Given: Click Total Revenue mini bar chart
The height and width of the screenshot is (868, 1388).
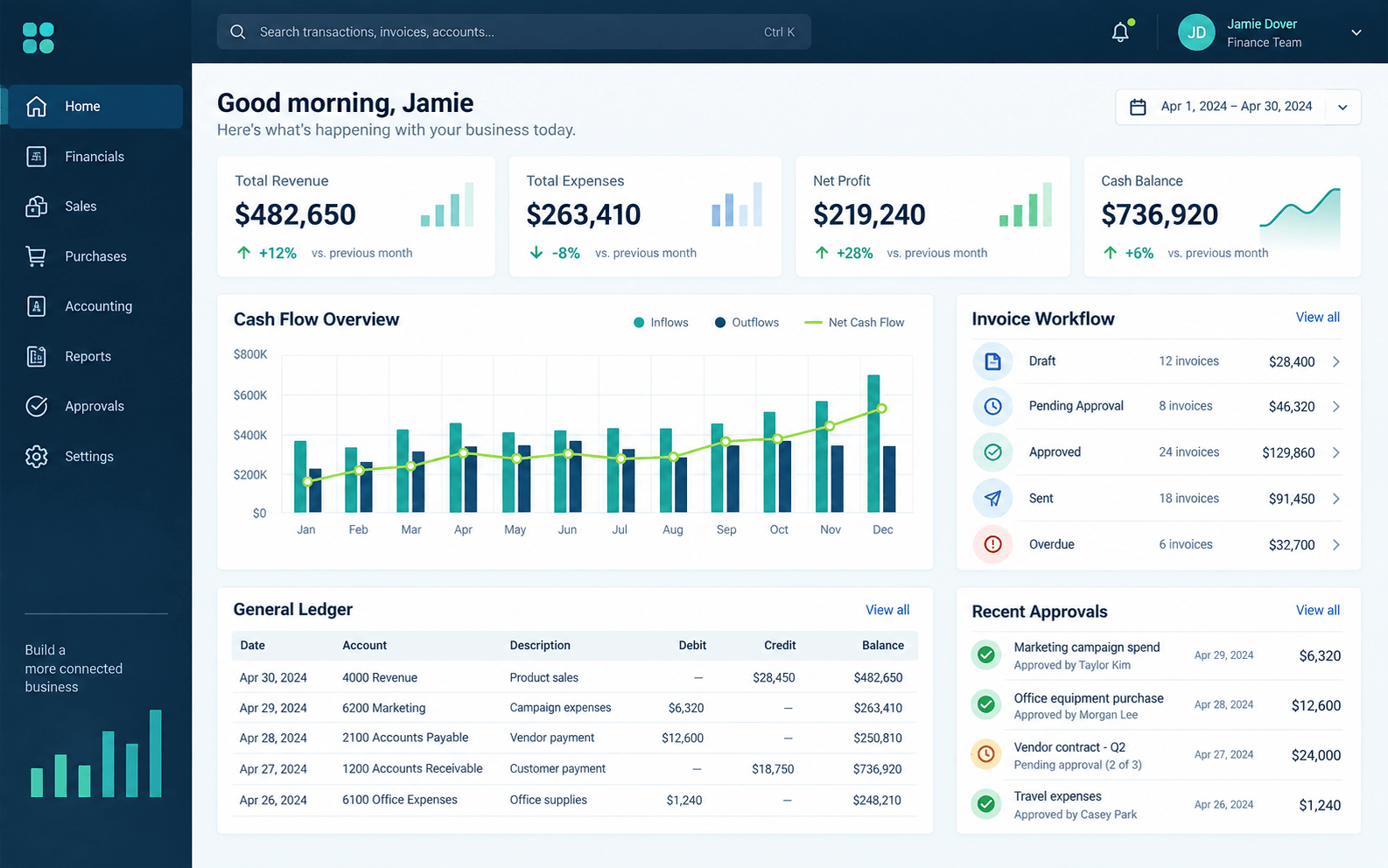Looking at the screenshot, I should pos(447,205).
